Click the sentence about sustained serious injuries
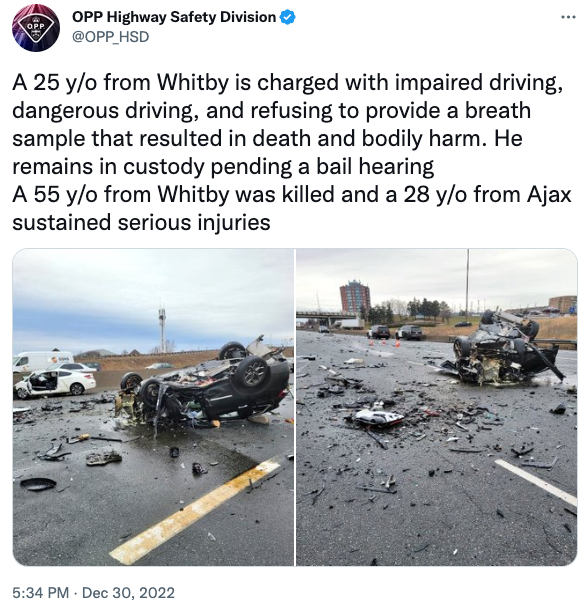The width and height of the screenshot is (586, 610). coord(141,223)
